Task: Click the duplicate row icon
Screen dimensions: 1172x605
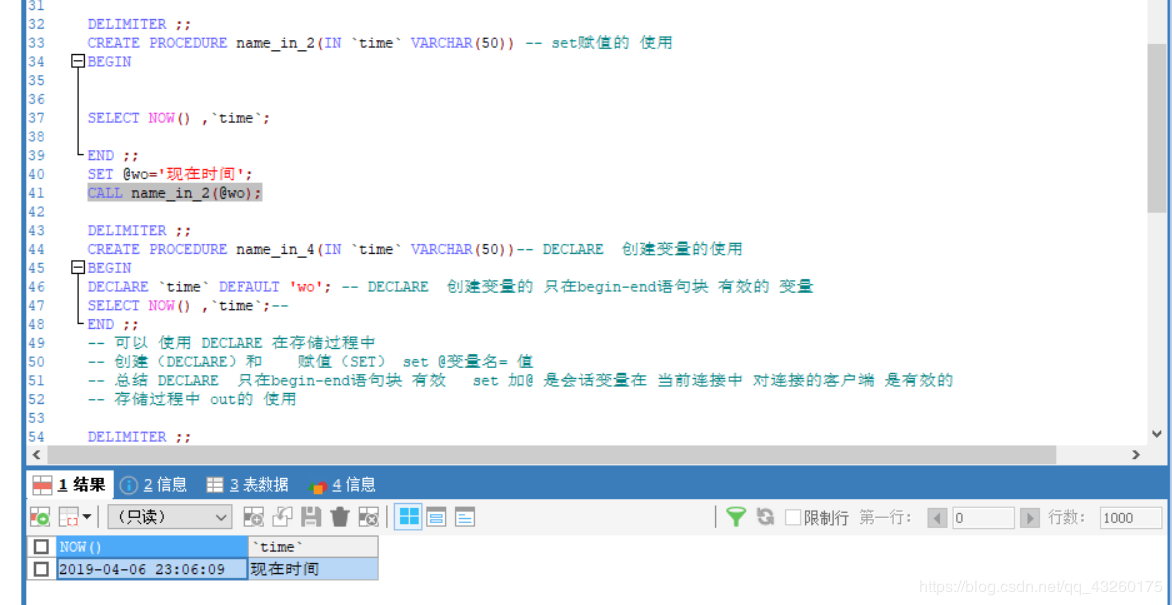Action: click(x=283, y=517)
